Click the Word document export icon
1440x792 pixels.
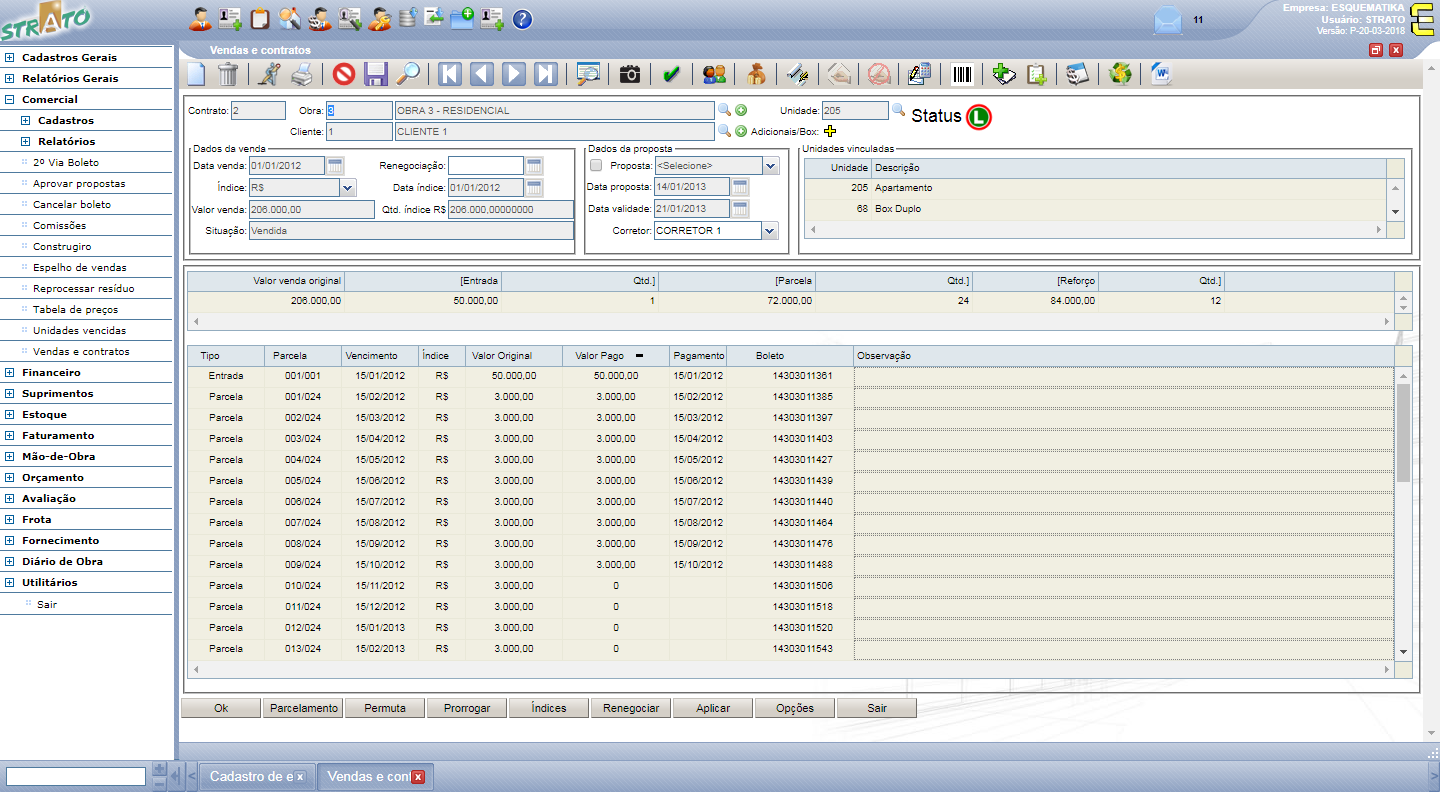click(1161, 74)
